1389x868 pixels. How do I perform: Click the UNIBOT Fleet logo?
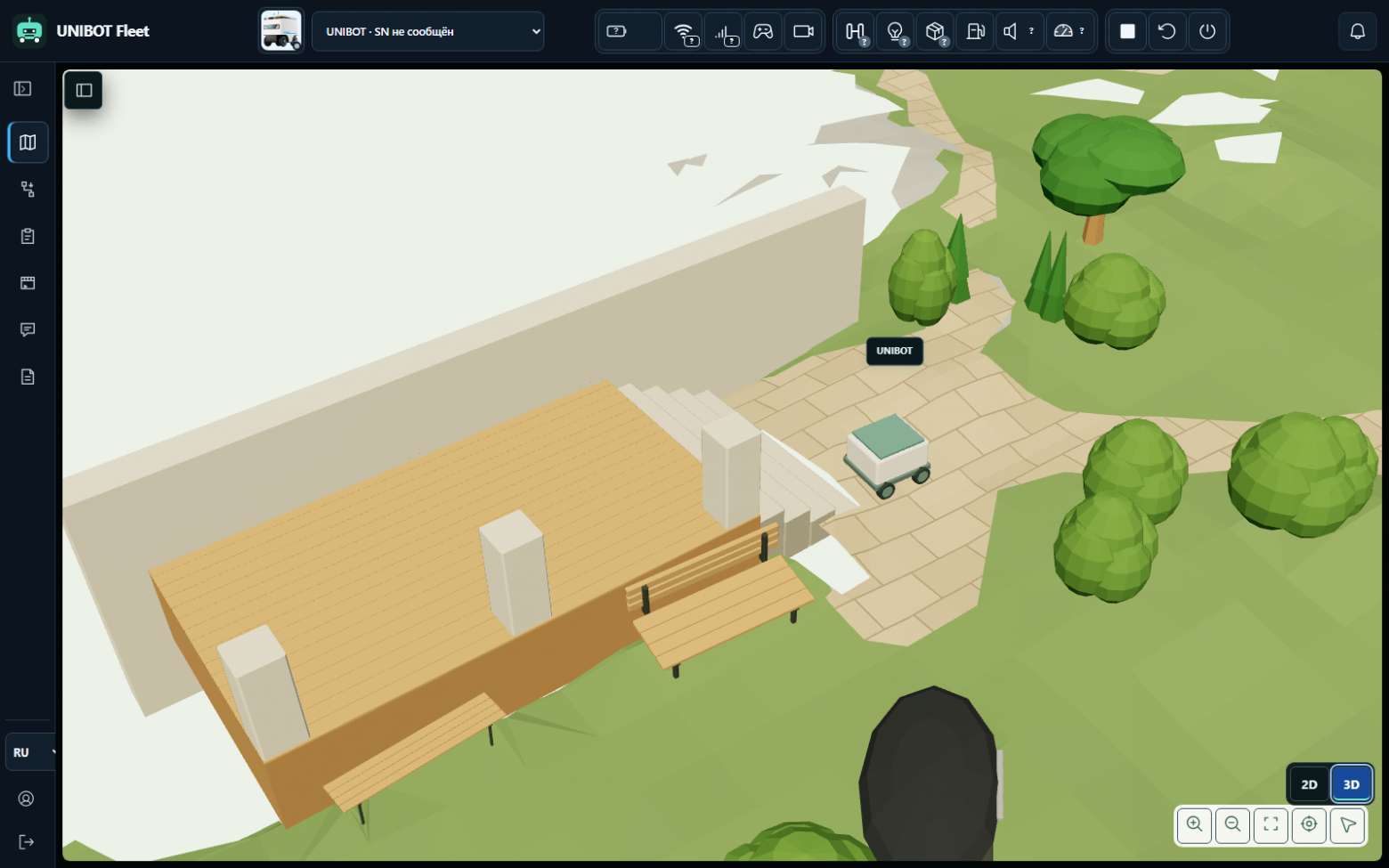click(x=82, y=31)
